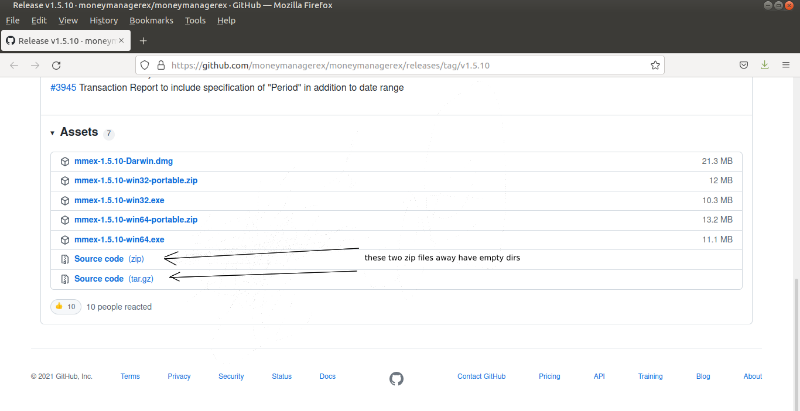Download Source code (tar.gz)
800x411 pixels.
114,279
